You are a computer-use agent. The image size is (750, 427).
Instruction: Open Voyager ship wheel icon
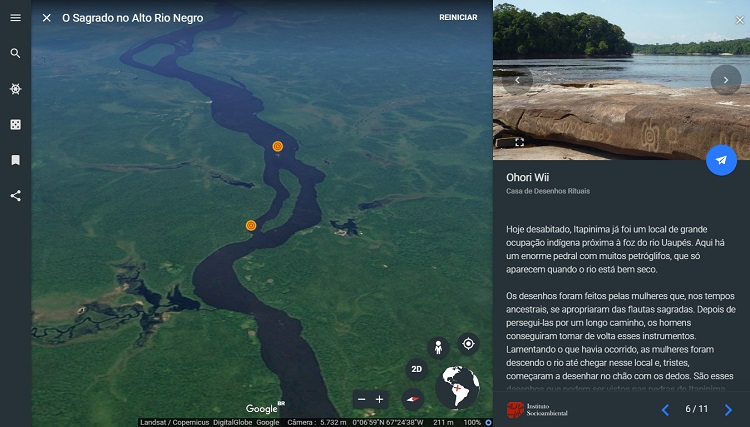(15, 89)
